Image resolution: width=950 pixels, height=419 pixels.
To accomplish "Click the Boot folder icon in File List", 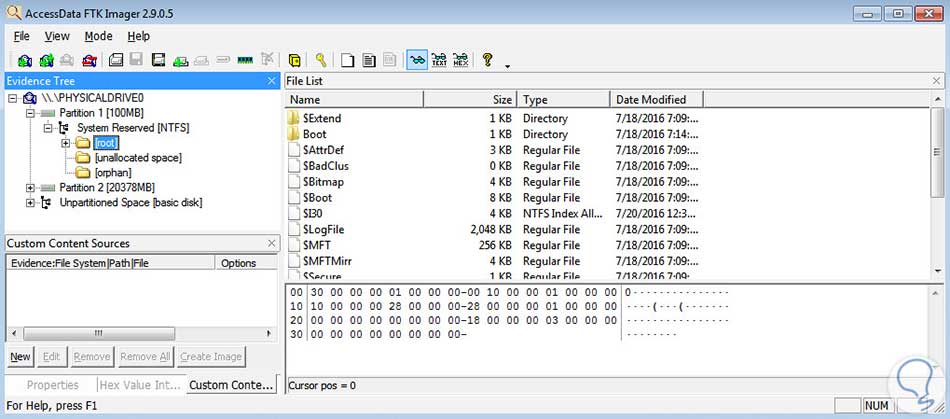I will pos(294,134).
